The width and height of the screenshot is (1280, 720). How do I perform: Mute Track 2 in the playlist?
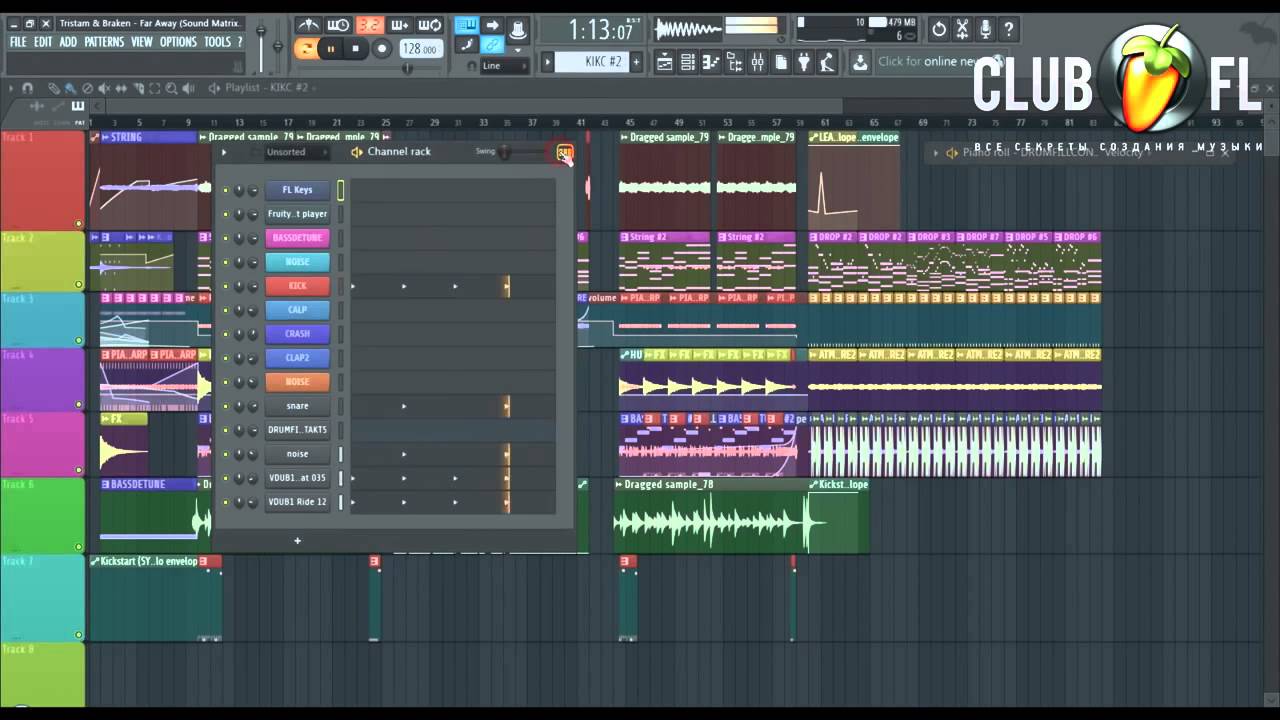(79, 285)
